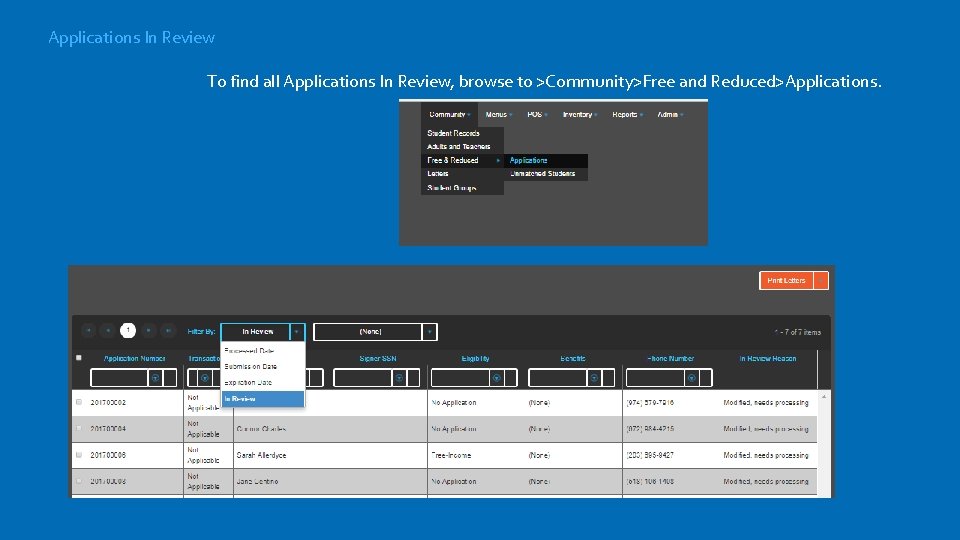Go to the previous results page
The width and height of the screenshot is (960, 540).
108,331
